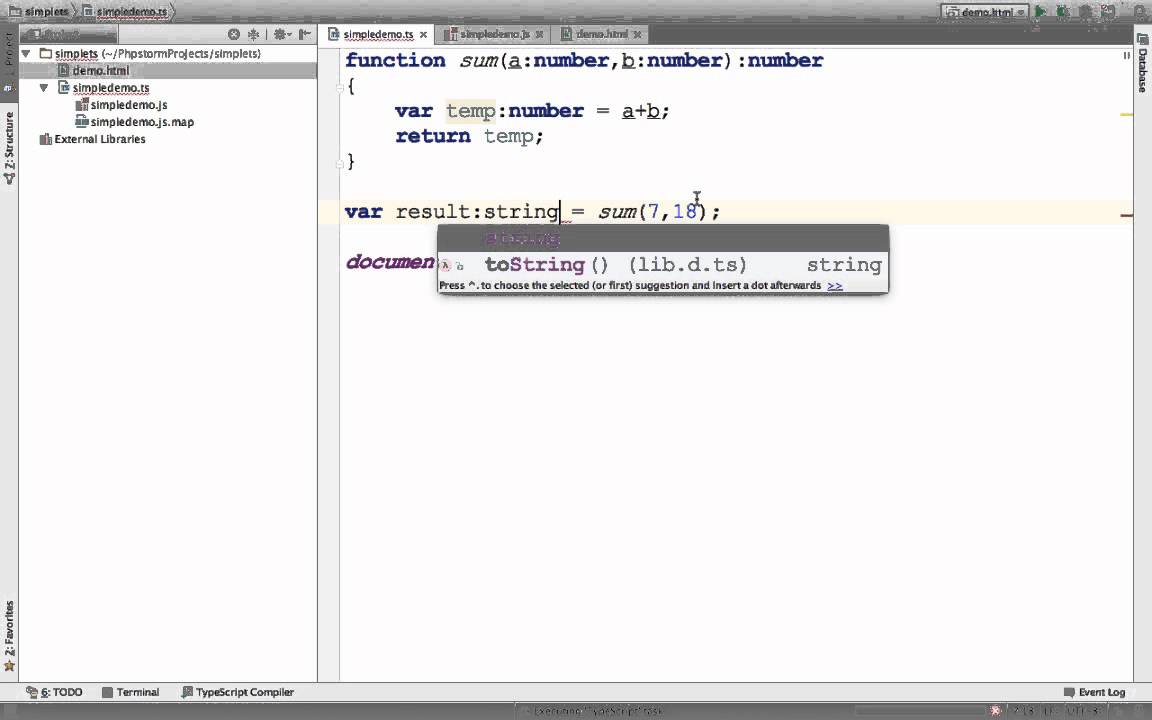Open the Favorites tool window side tab

click(x=9, y=636)
